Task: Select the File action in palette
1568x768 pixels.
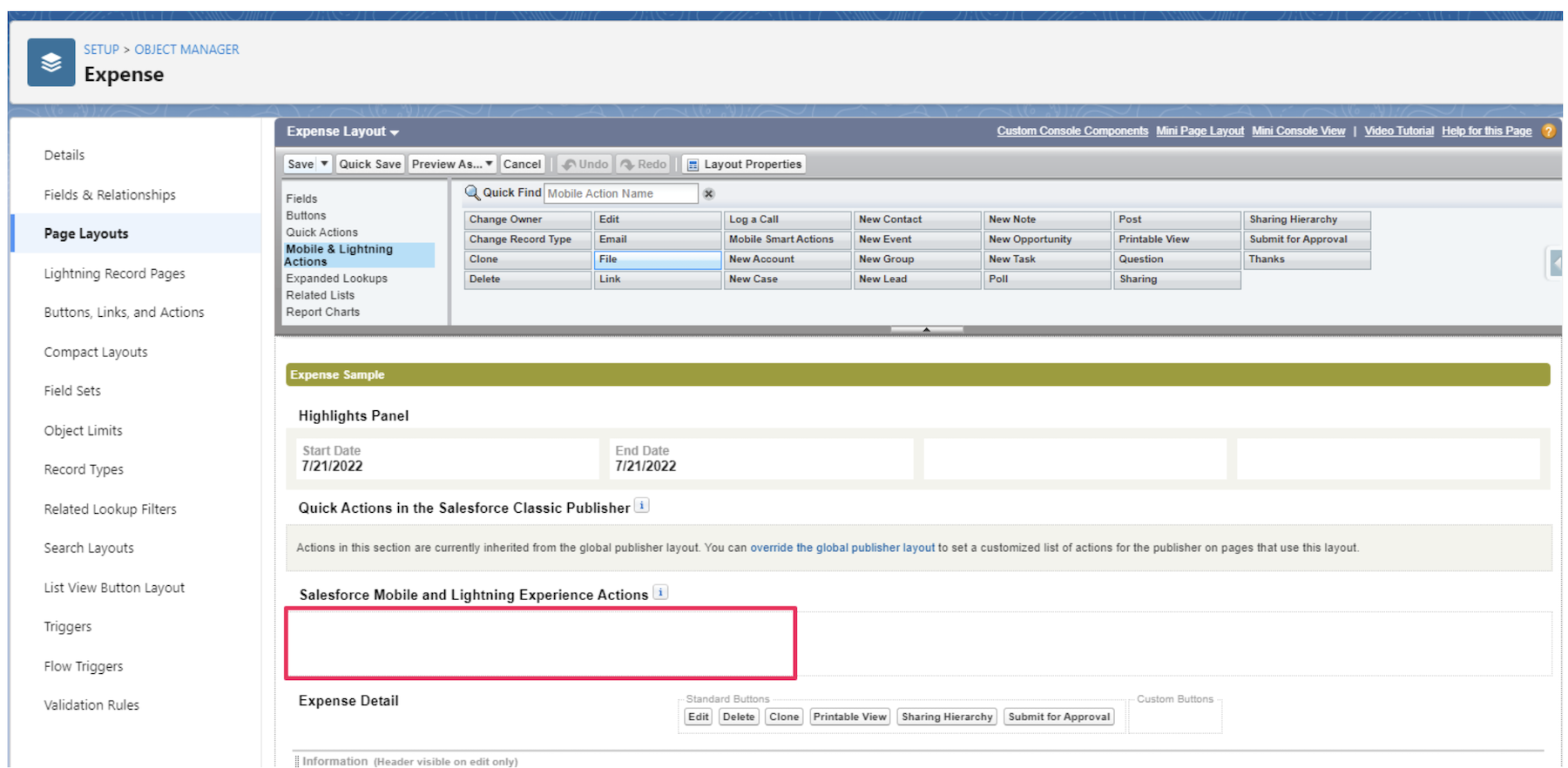Action: (658, 259)
